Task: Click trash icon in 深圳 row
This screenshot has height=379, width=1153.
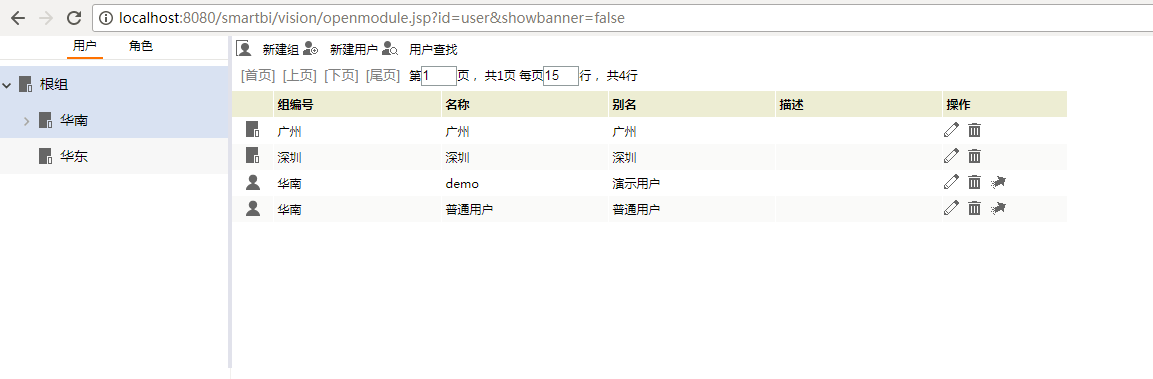Action: (x=974, y=156)
